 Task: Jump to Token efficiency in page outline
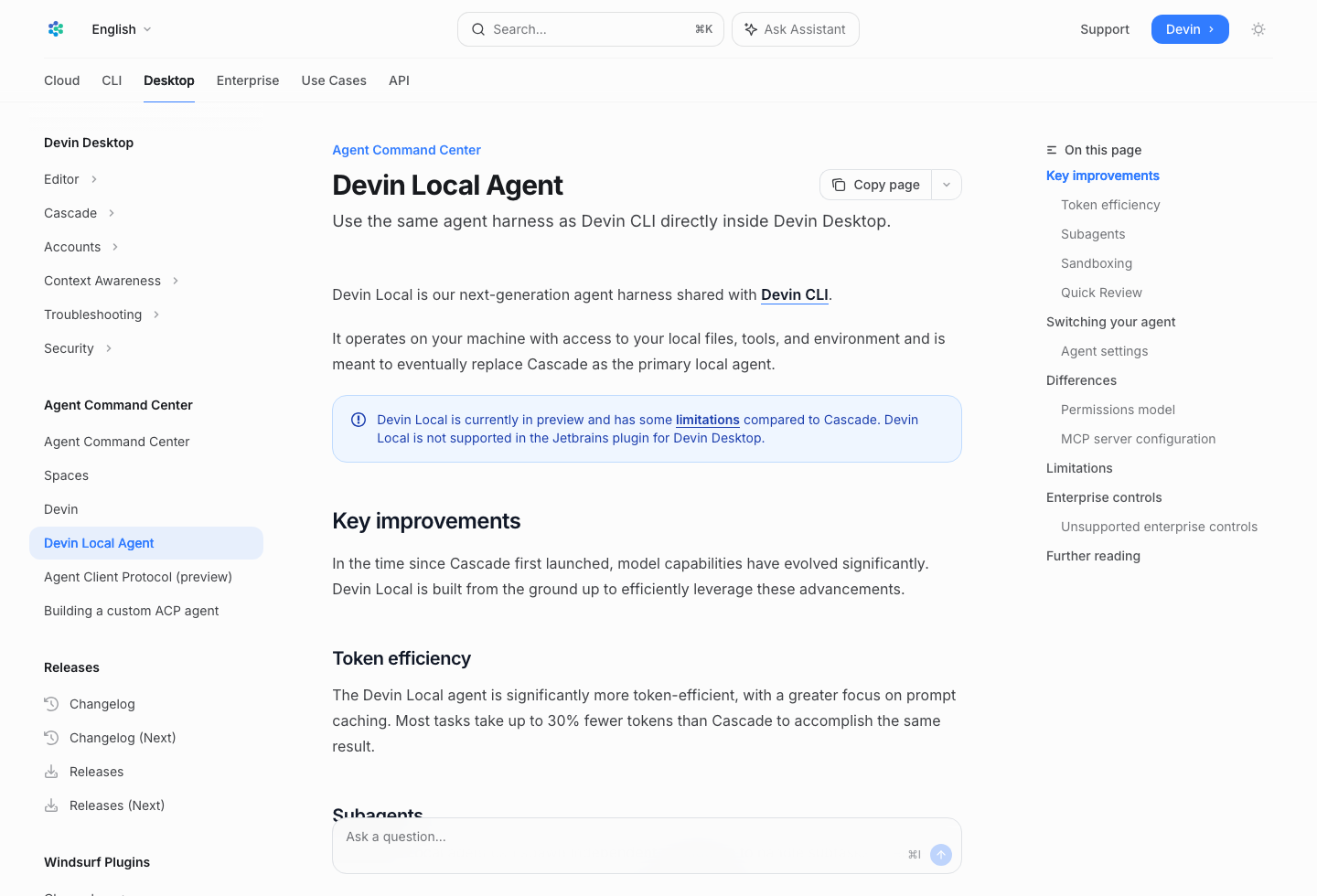pos(1110,205)
